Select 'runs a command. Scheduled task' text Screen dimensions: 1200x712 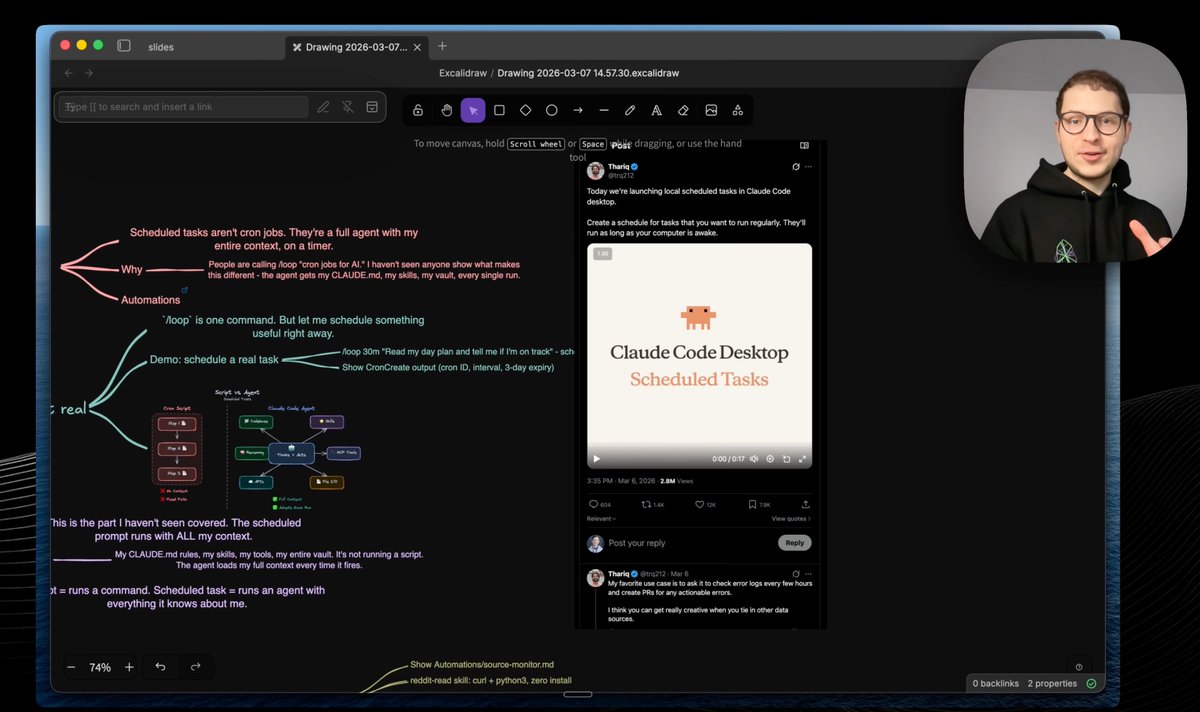point(187,597)
